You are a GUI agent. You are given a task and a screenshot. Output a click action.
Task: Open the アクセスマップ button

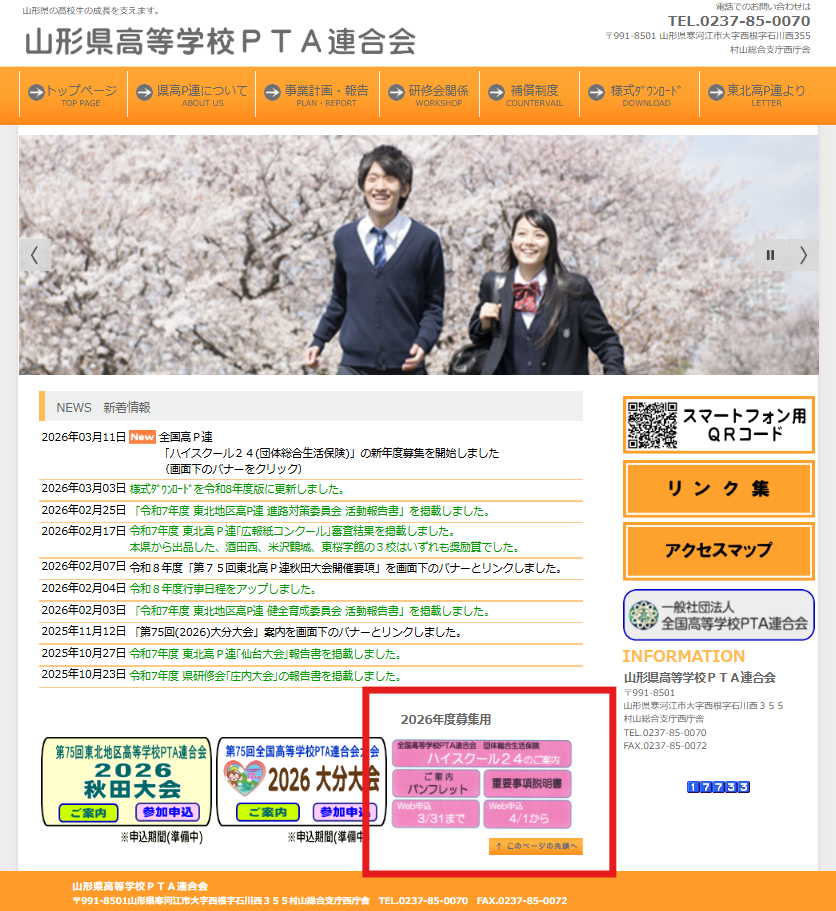(718, 551)
